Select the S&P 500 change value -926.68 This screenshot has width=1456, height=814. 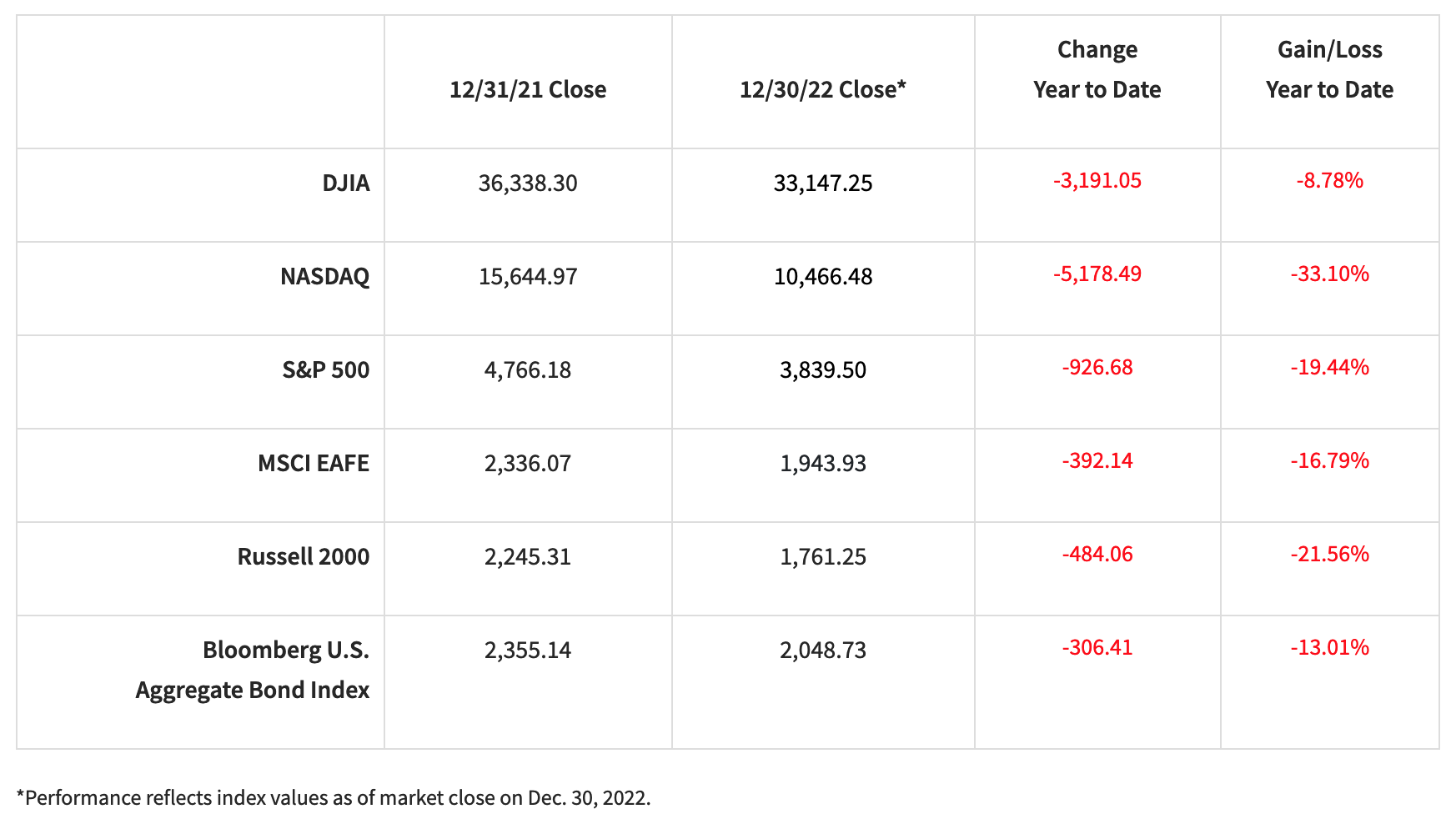point(1097,367)
